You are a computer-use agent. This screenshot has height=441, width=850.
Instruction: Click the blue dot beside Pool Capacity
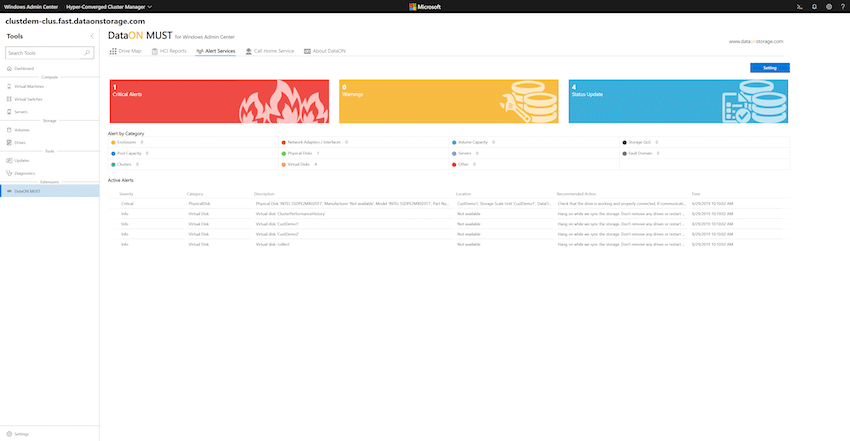pyautogui.click(x=113, y=153)
